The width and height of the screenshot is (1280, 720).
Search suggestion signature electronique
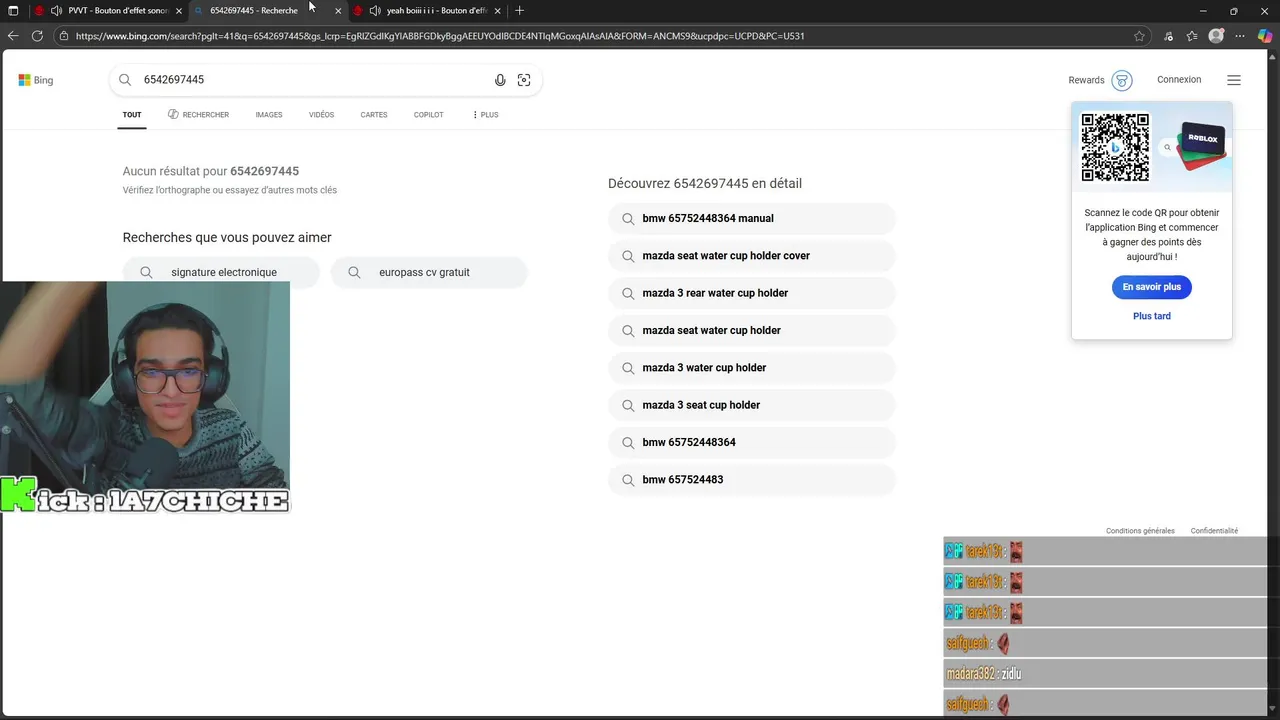(221, 272)
